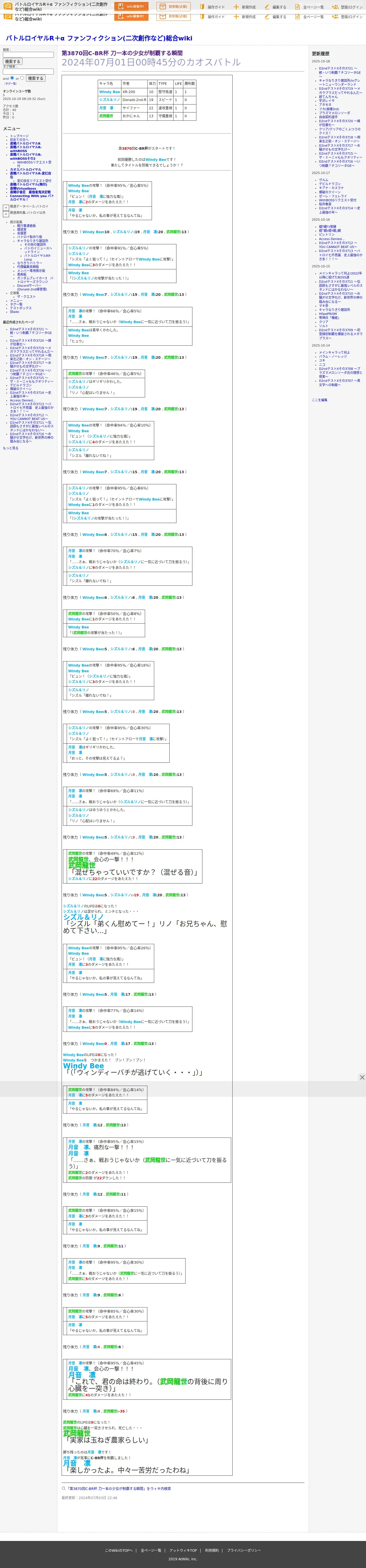
Task: Open トップページ in the sidebar menu
Action: point(19,136)
